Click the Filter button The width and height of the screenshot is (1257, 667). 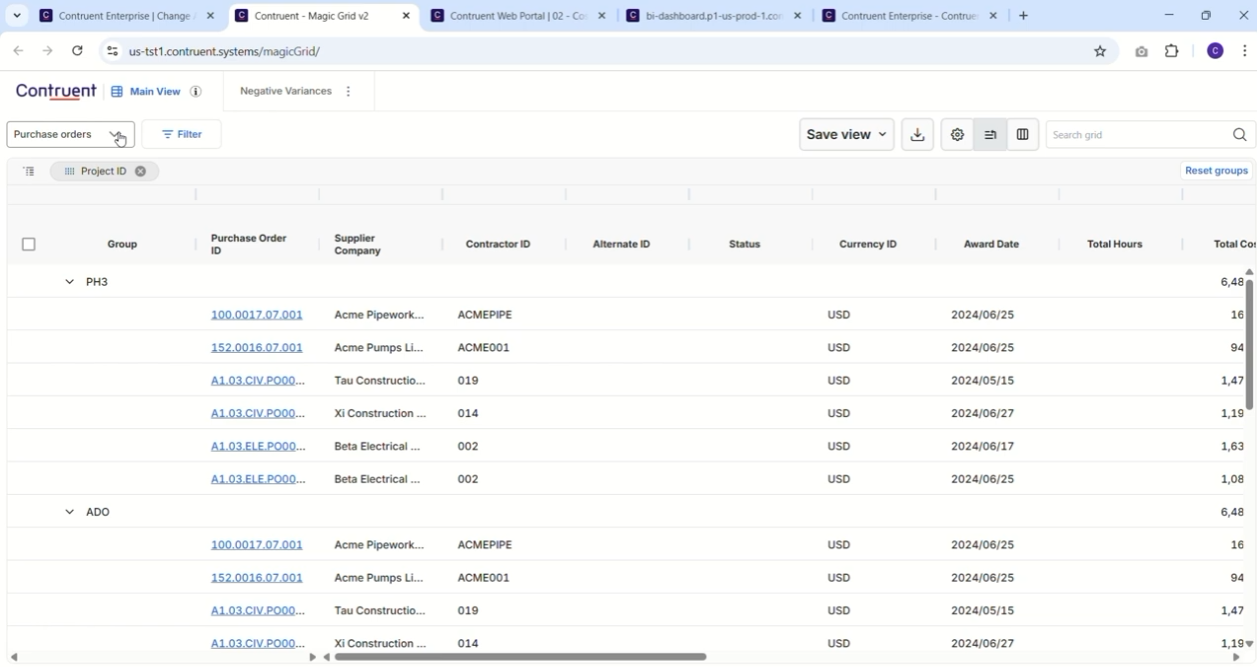coord(182,134)
